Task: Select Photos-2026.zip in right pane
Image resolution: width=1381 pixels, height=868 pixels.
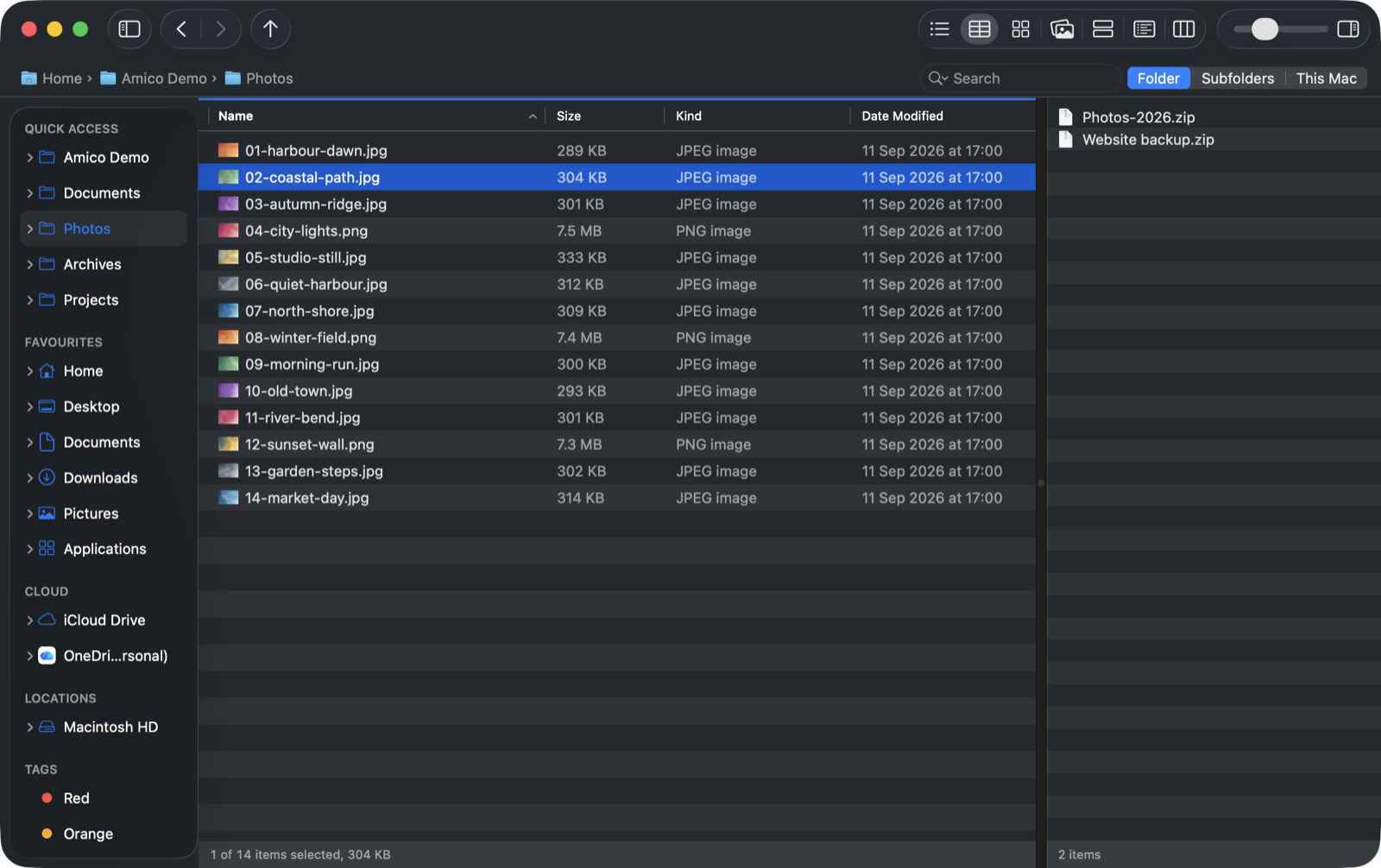Action: 1138,117
